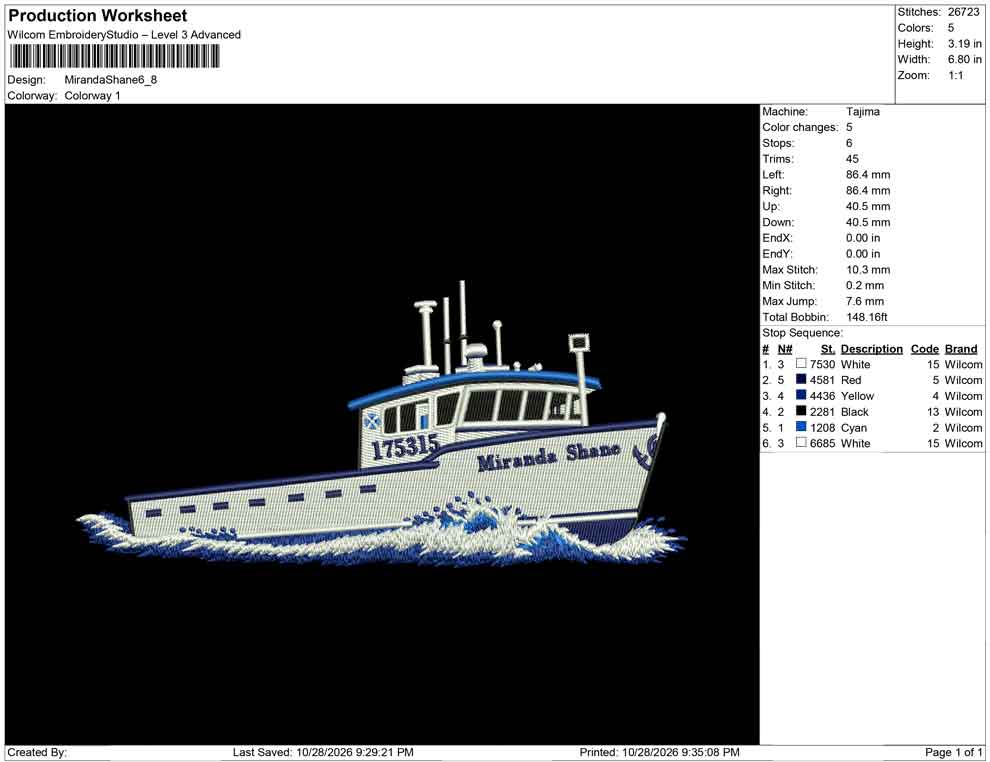Click the 'Wilcom EmbroideryStudio – Level 3 Advanced' subtitle
The height and width of the screenshot is (762, 990).
[x=124, y=35]
